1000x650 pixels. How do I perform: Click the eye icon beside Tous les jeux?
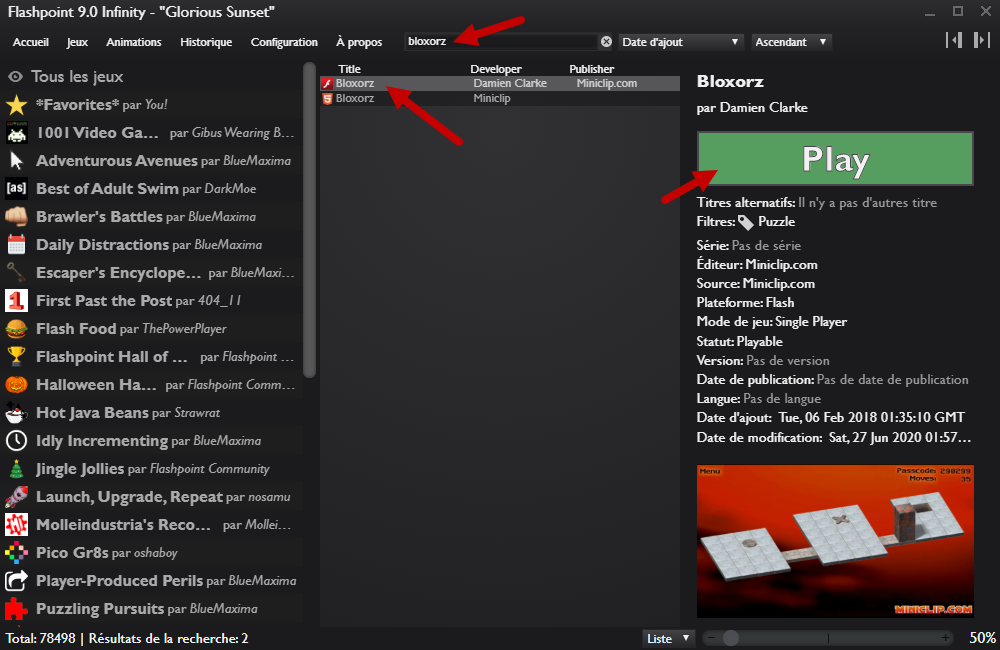pyautogui.click(x=15, y=77)
